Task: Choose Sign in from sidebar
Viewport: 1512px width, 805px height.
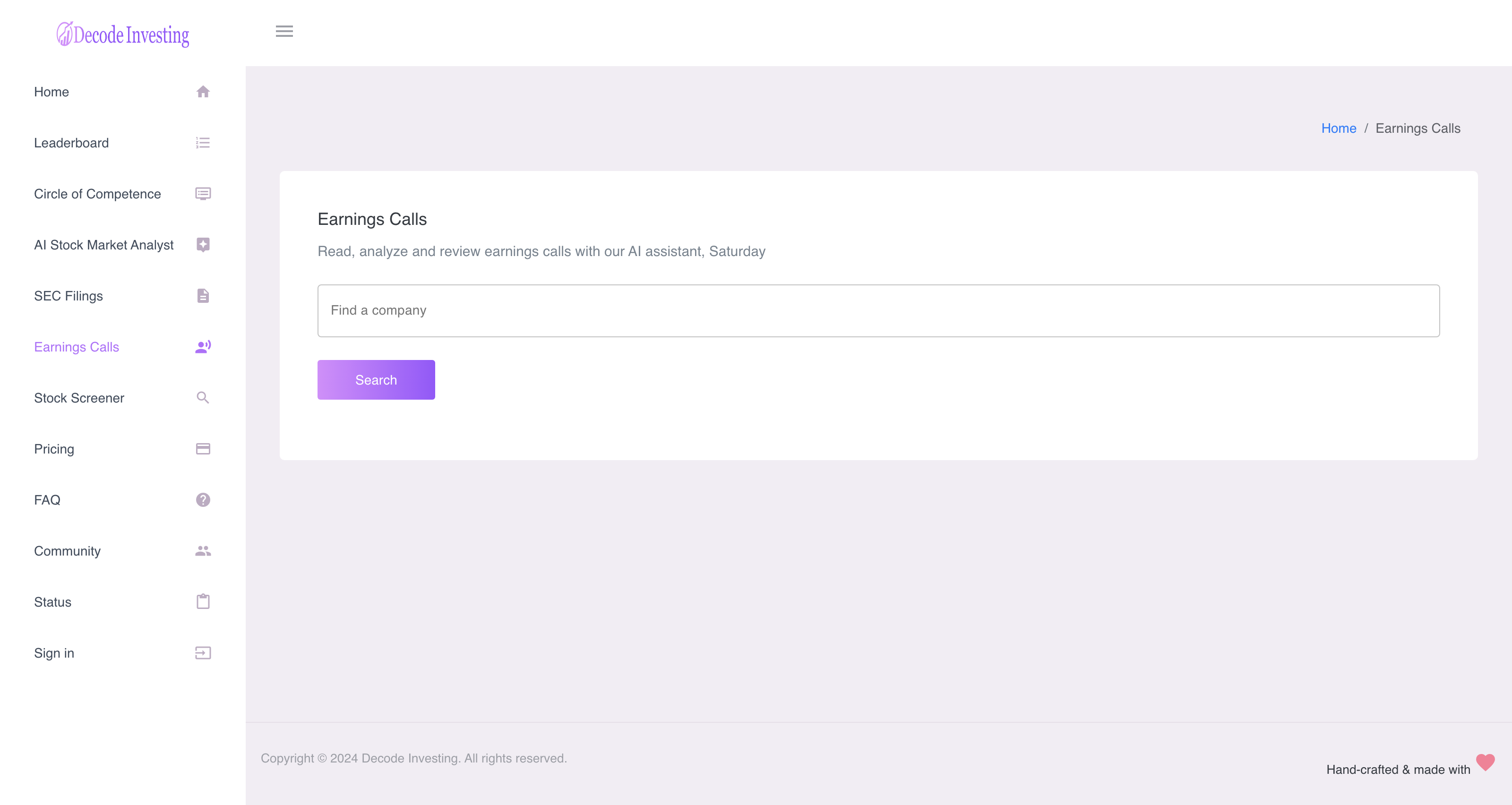Action: click(x=54, y=654)
